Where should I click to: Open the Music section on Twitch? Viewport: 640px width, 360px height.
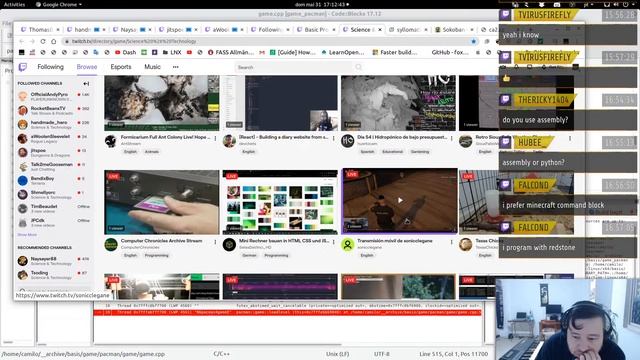[x=152, y=67]
